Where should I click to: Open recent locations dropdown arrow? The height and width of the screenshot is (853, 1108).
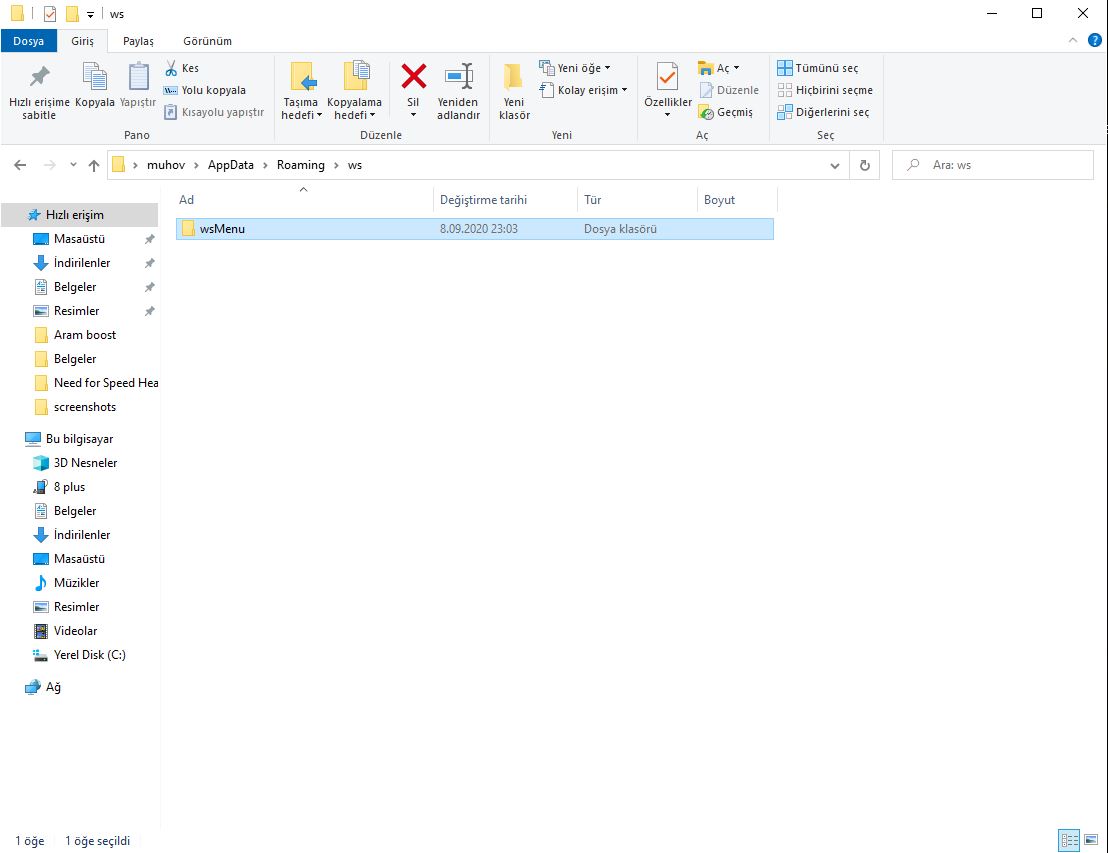pyautogui.click(x=73, y=165)
